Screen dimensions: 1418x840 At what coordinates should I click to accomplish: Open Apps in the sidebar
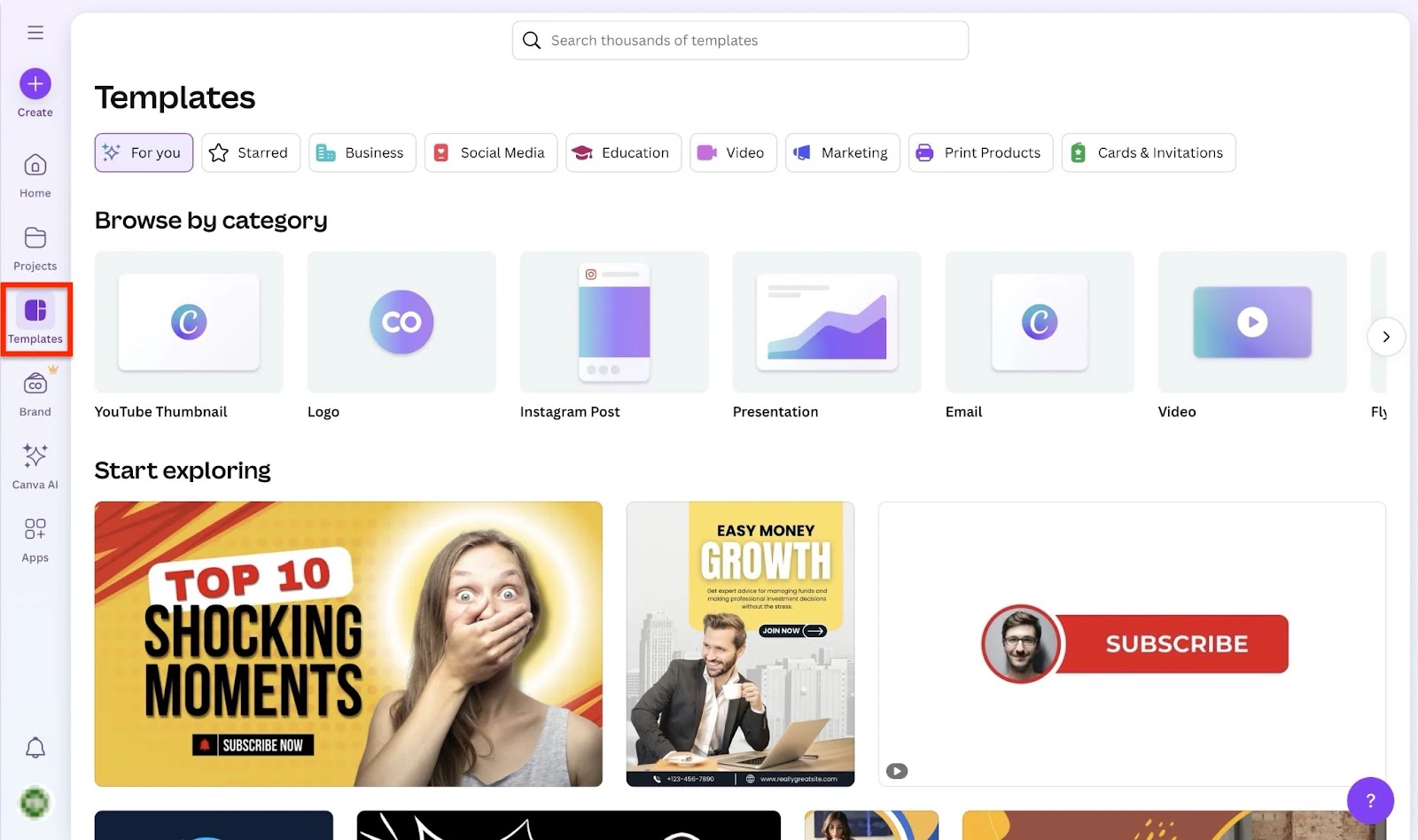(x=35, y=541)
